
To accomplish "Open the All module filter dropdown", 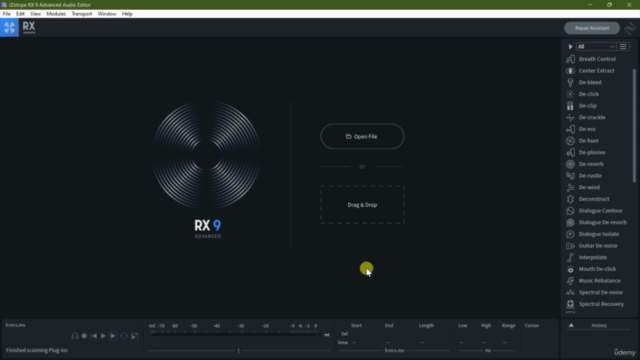I will [x=596, y=47].
